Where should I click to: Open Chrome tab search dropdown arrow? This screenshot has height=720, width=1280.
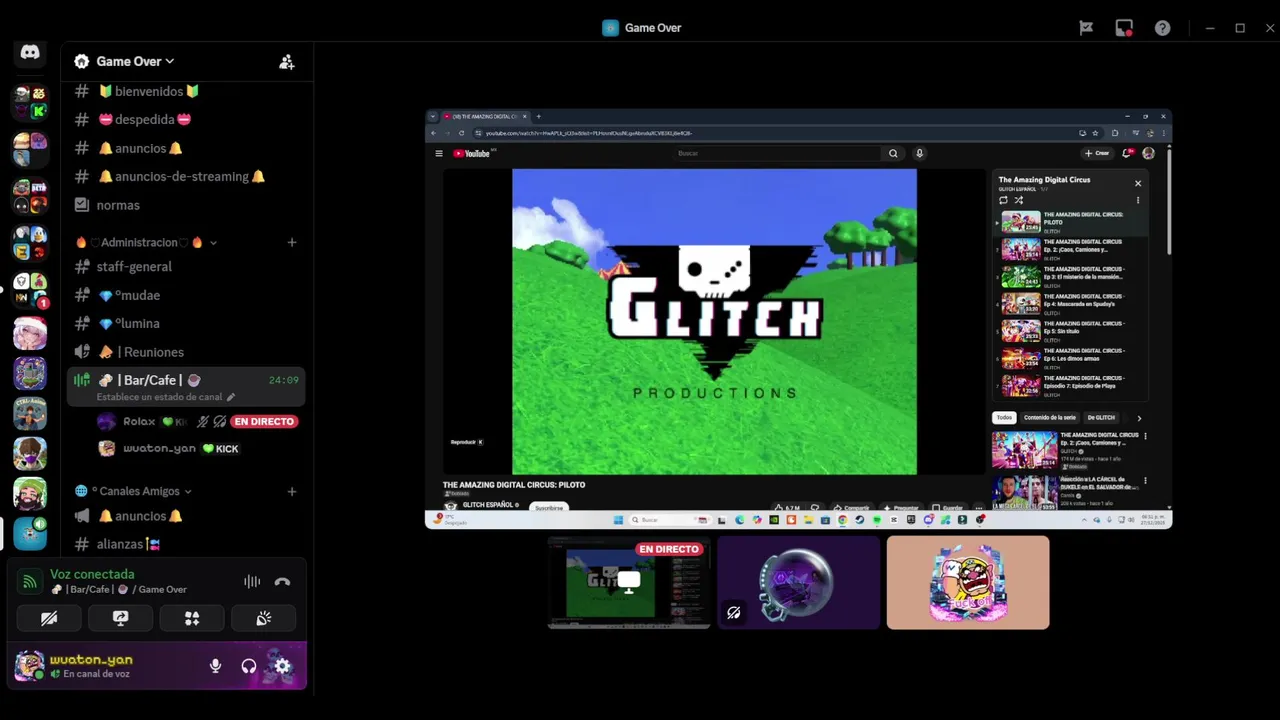click(x=433, y=116)
